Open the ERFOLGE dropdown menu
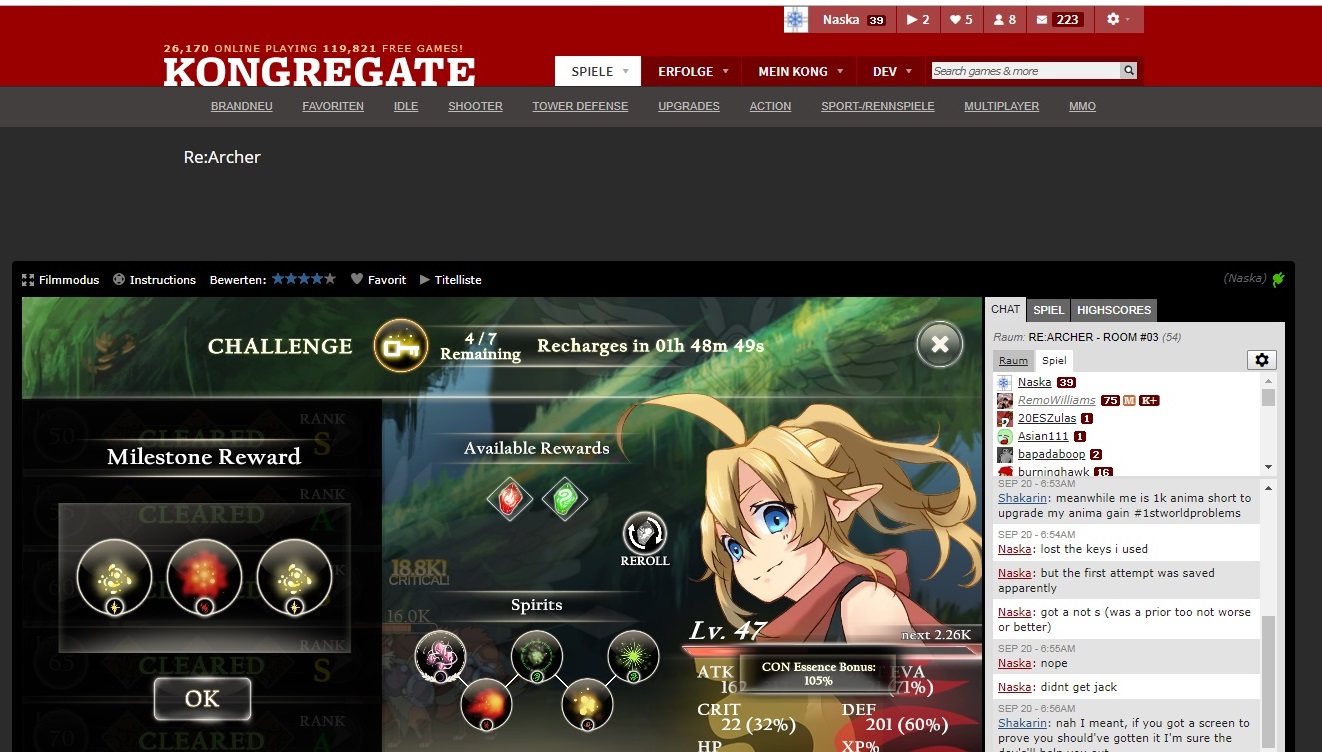Viewport: 1322px width, 752px height. coord(692,71)
